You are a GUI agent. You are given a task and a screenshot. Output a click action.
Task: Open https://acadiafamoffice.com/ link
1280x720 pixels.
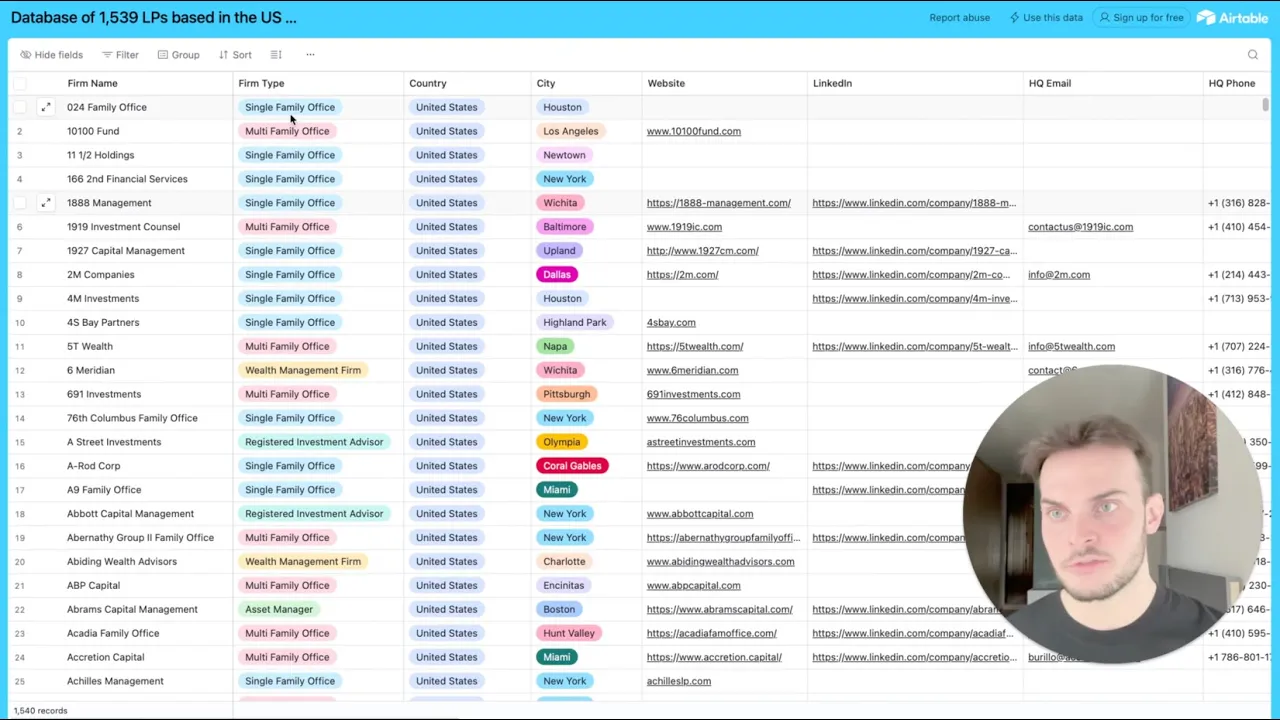(x=711, y=634)
